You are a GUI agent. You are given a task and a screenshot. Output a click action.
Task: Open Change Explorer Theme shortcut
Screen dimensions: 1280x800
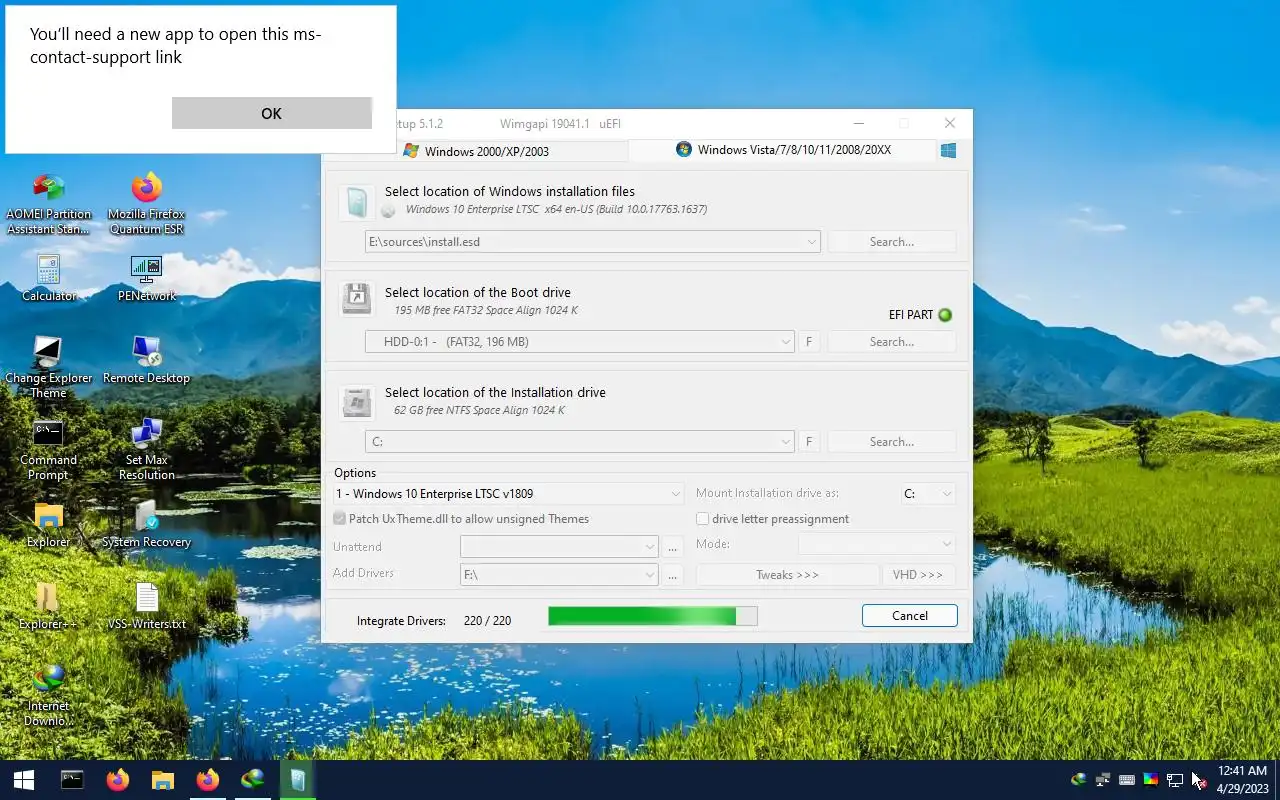[48, 367]
